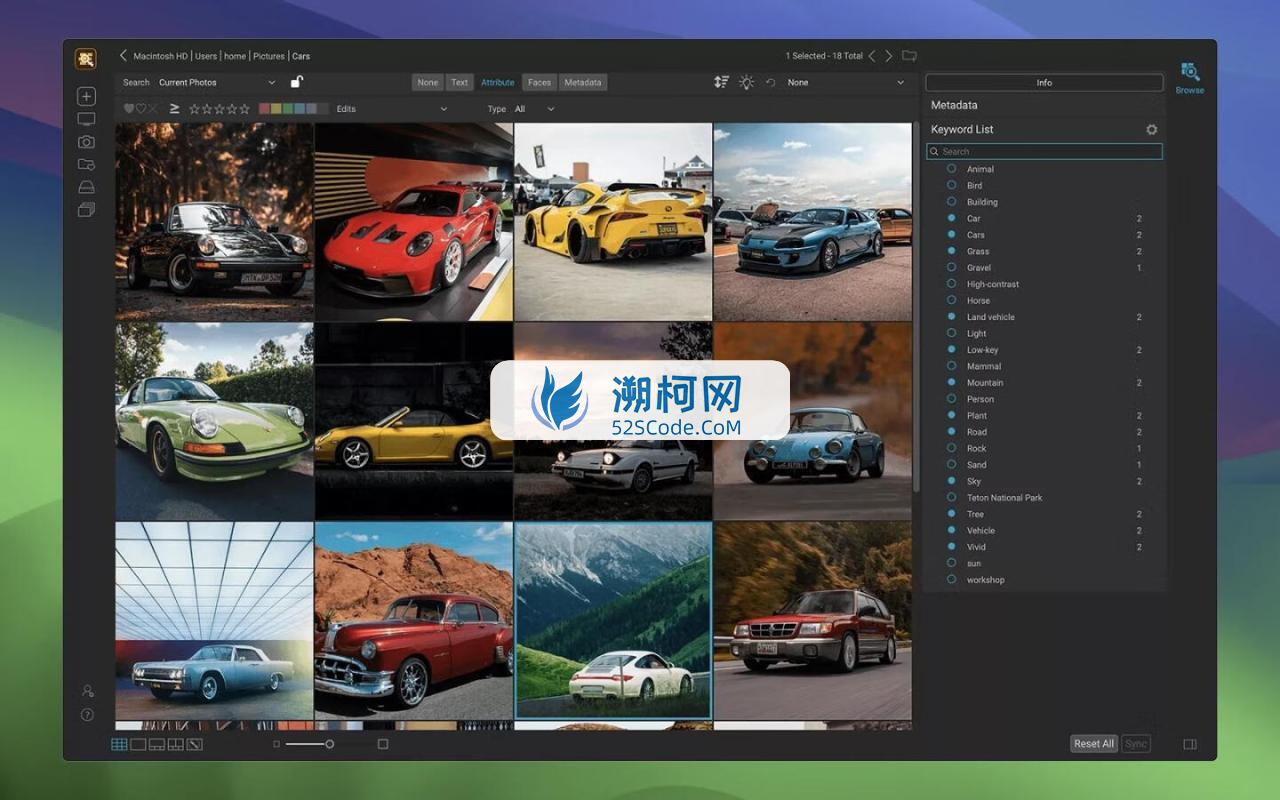This screenshot has width=1280, height=800.
Task: Toggle the Animal keyword circle
Action: coord(951,169)
